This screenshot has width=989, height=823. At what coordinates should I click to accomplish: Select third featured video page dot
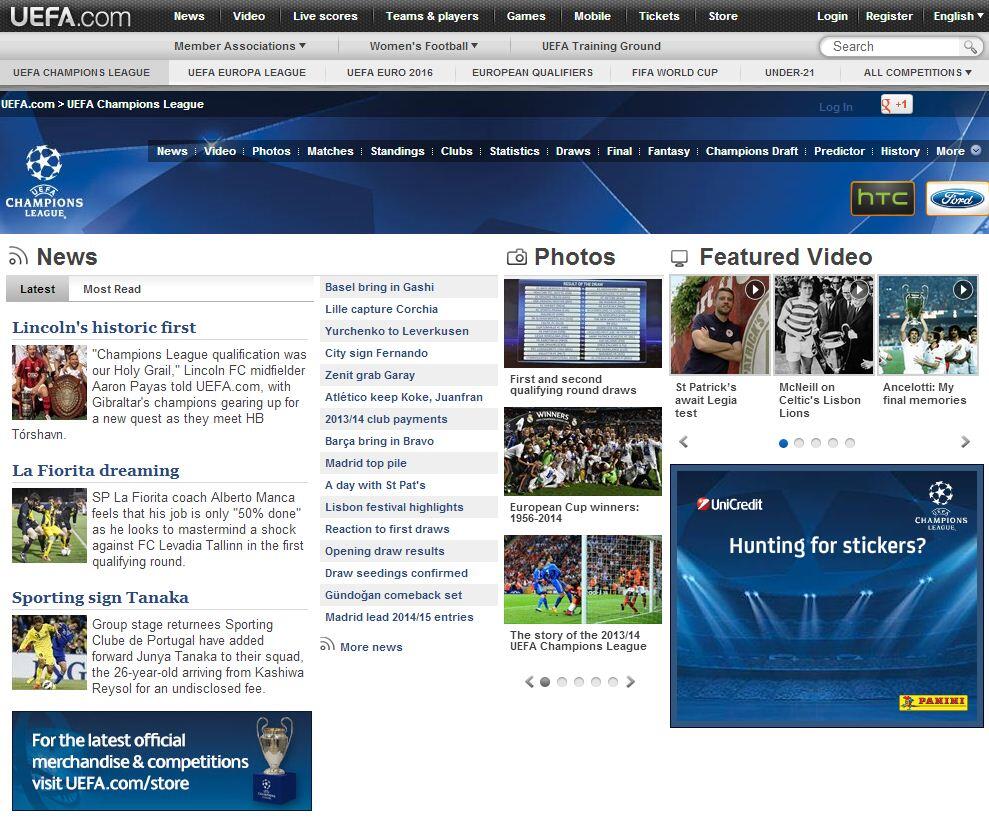(816, 443)
